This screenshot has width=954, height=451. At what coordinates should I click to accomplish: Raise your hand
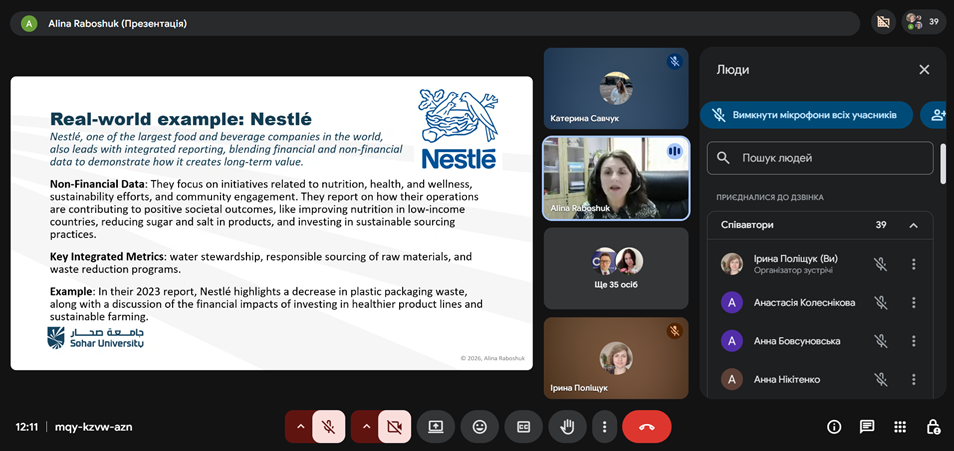567,427
